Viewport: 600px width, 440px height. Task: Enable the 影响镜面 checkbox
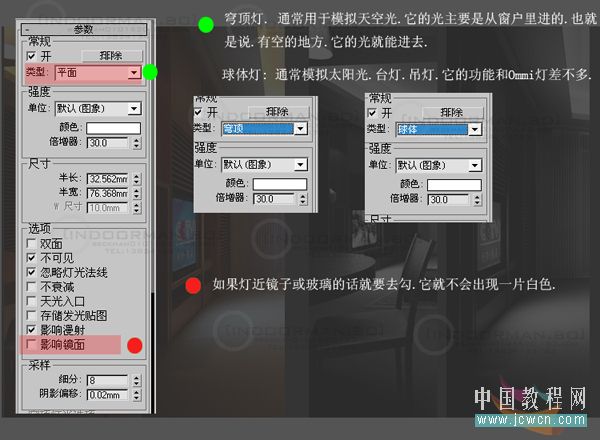point(31,344)
